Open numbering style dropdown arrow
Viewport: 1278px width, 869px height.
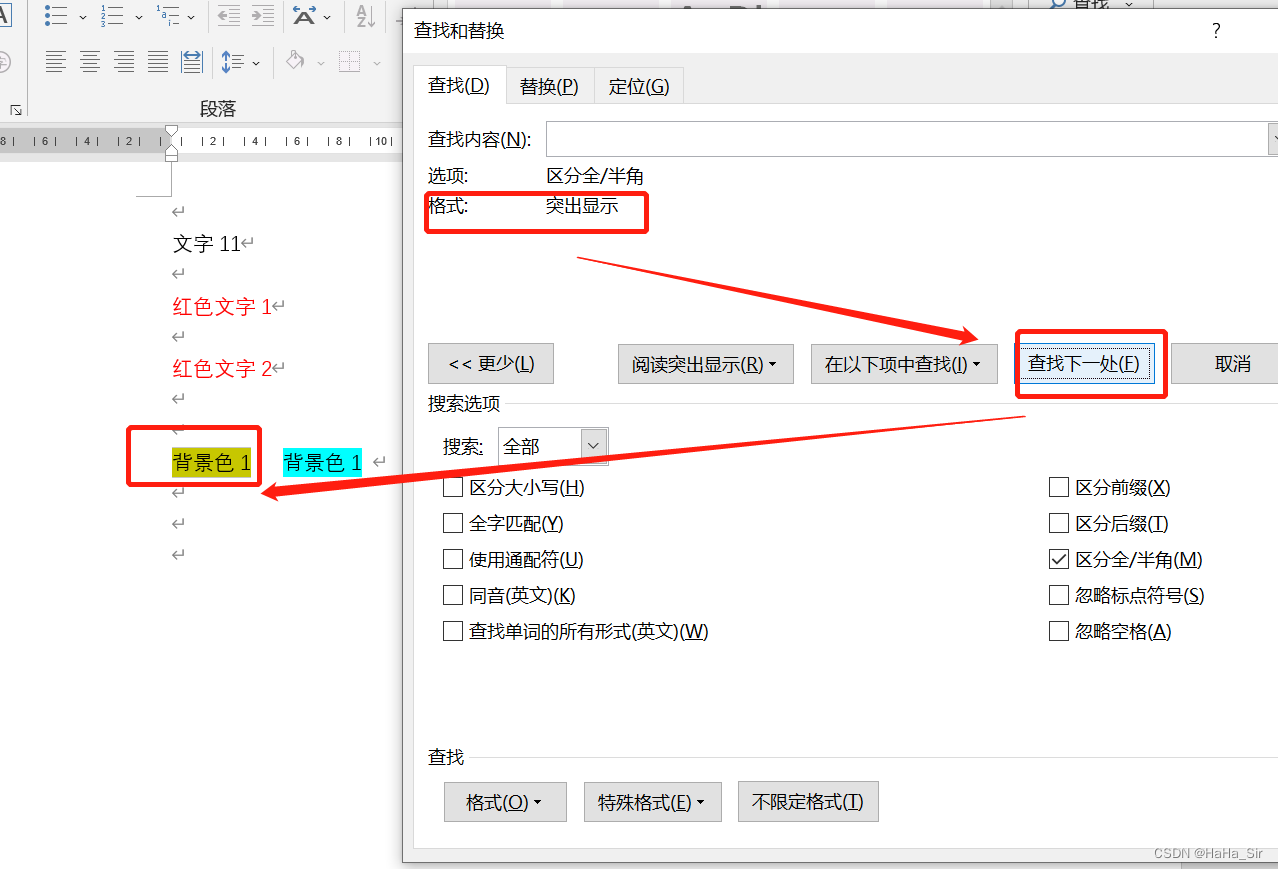point(139,17)
